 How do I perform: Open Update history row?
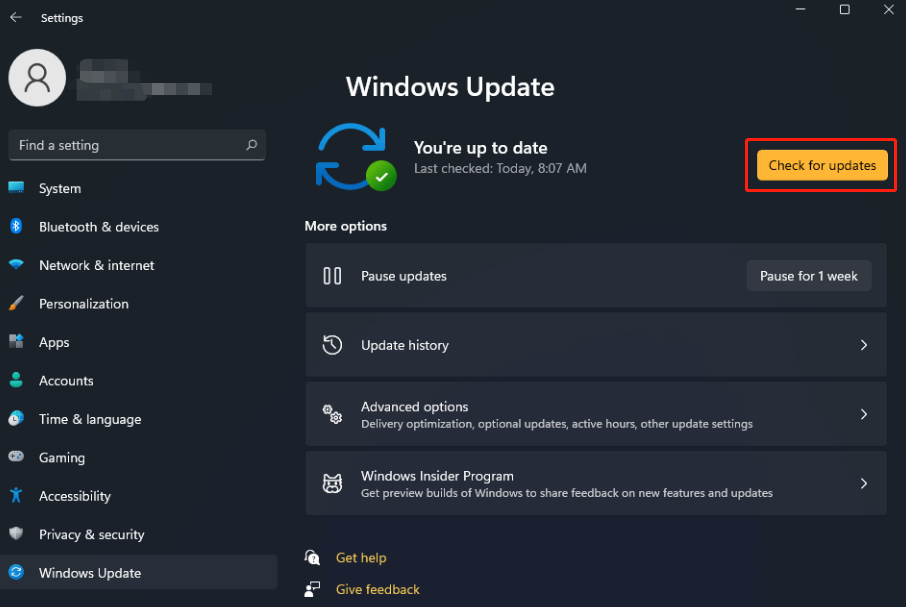[596, 345]
